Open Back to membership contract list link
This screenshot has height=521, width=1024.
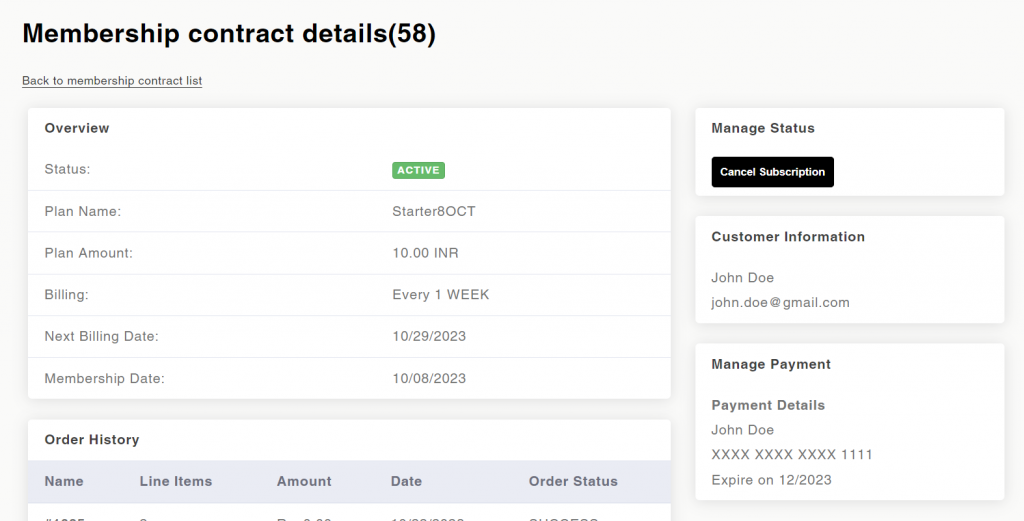(x=112, y=81)
